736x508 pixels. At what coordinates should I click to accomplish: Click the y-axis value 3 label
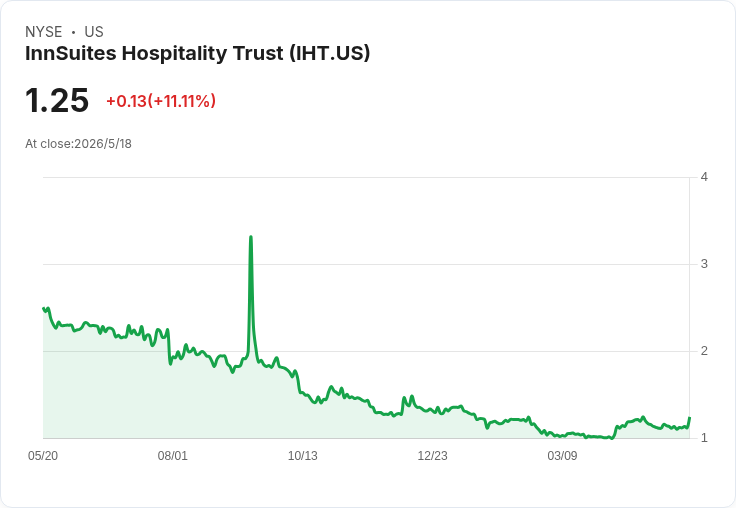[704, 264]
